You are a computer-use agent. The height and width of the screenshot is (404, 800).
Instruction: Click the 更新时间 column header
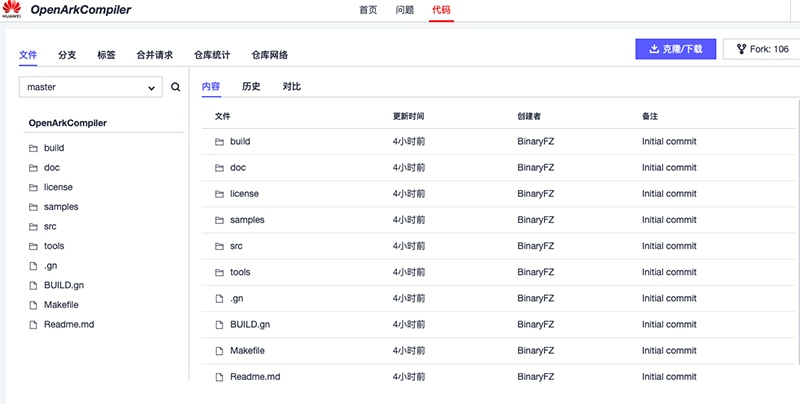click(x=408, y=116)
